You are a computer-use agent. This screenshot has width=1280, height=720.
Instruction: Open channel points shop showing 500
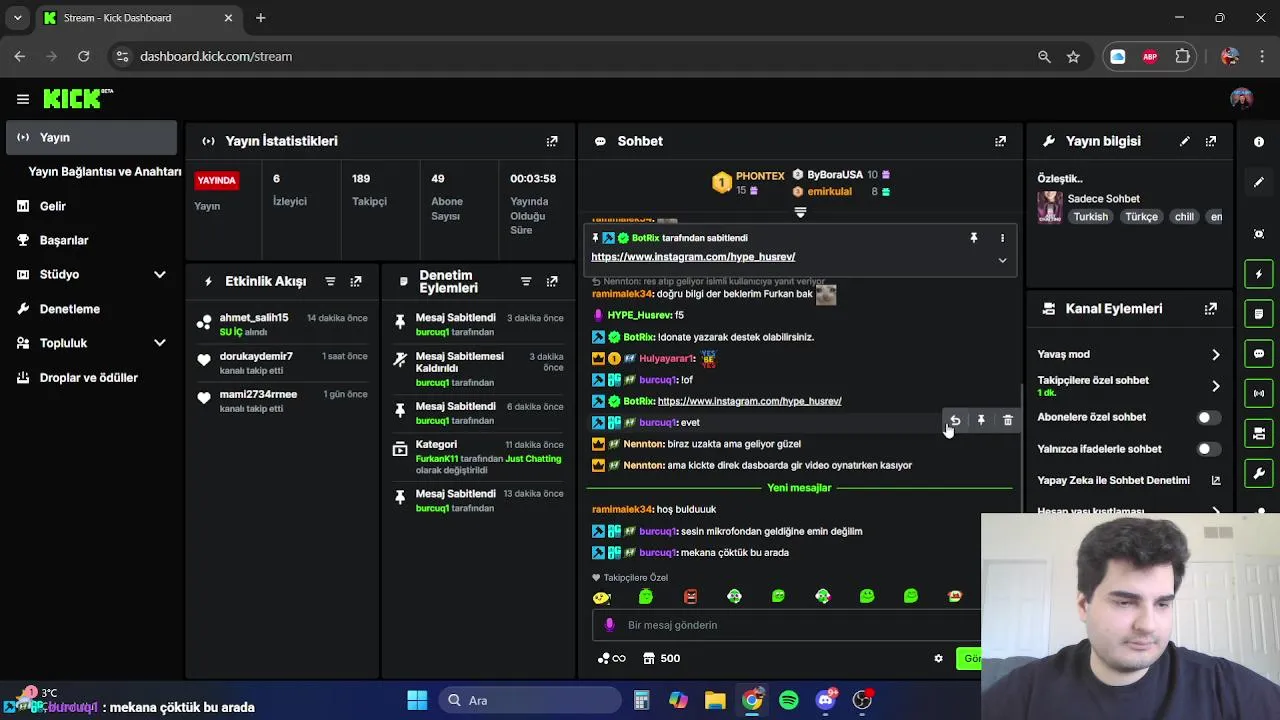tap(661, 658)
